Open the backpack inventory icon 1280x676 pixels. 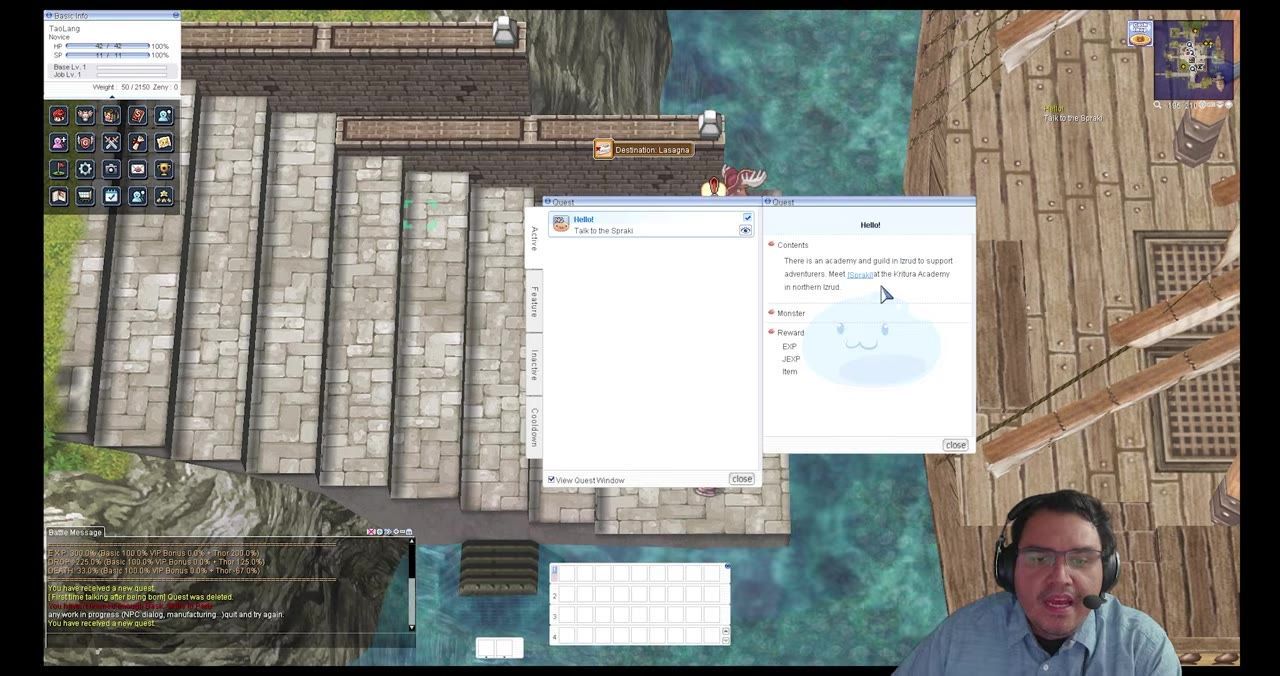point(111,116)
